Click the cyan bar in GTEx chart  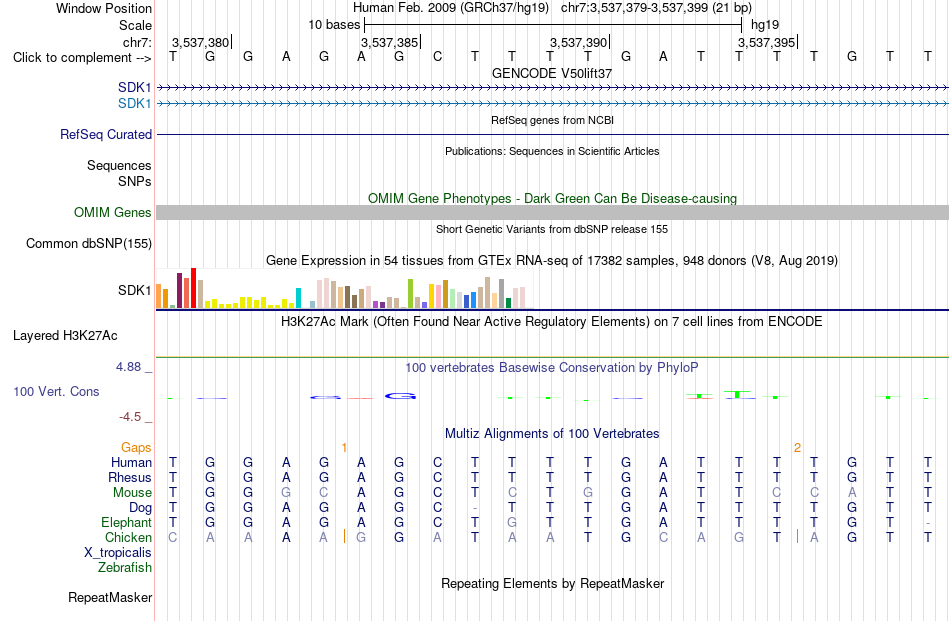pos(298,299)
